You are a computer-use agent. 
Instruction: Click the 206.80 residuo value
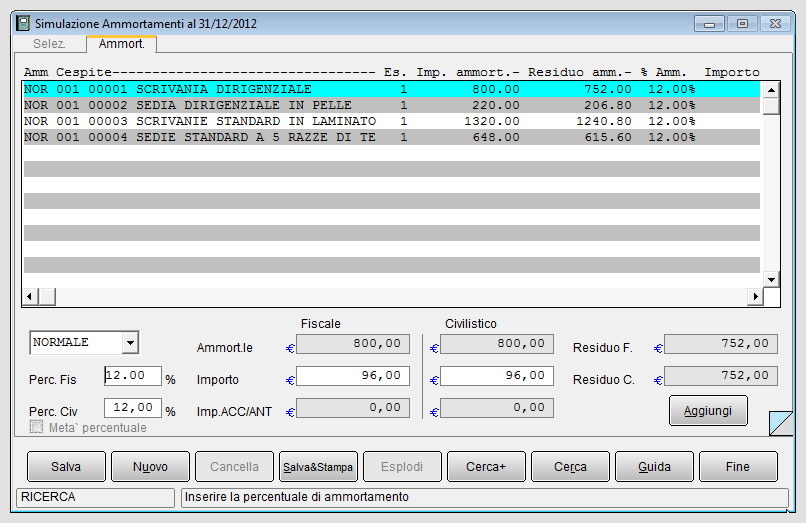(608, 105)
